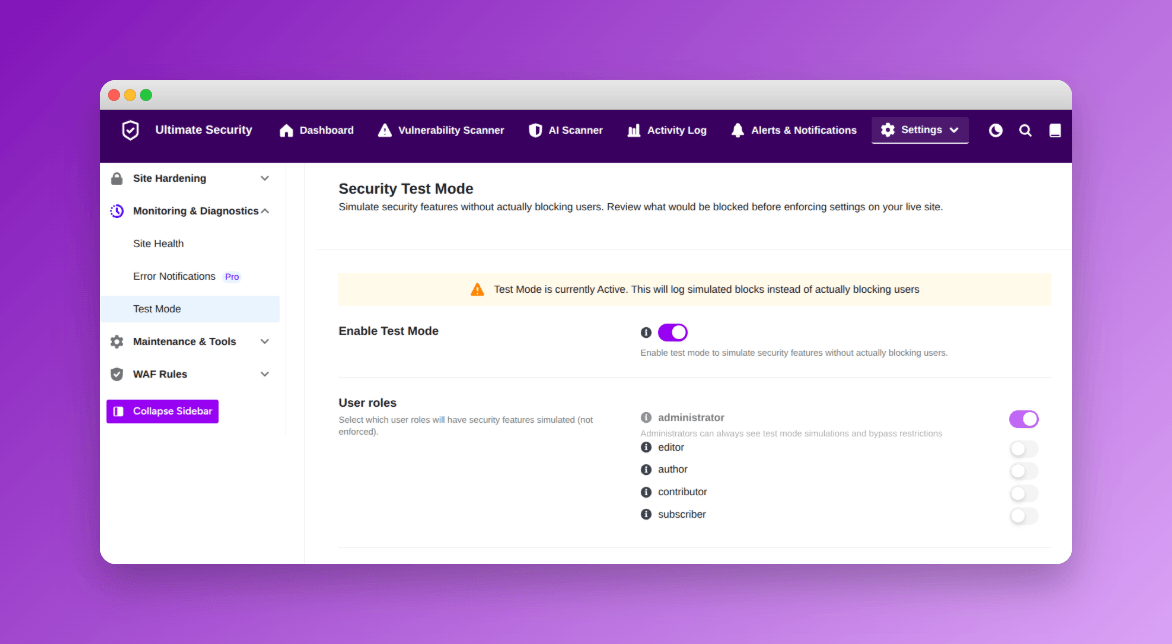
Task: Click the info icon next to subscriber
Action: 646,515
